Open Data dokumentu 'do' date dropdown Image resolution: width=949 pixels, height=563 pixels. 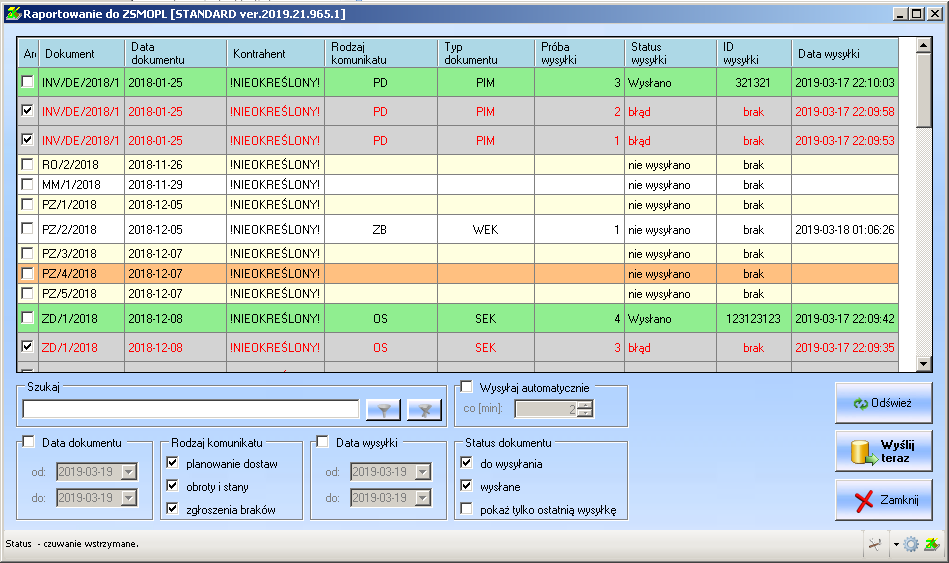129,498
